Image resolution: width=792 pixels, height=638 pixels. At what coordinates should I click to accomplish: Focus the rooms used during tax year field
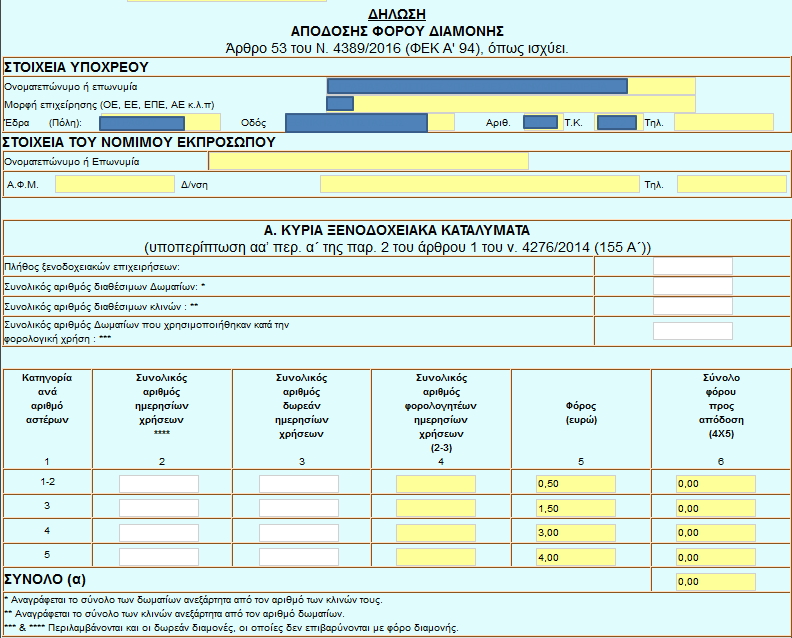(692, 331)
